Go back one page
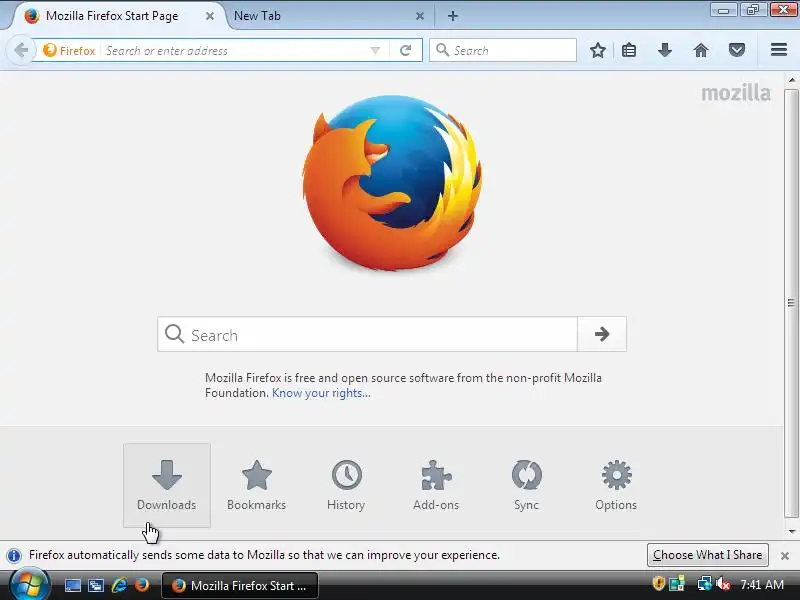800x600 pixels. coord(21,50)
